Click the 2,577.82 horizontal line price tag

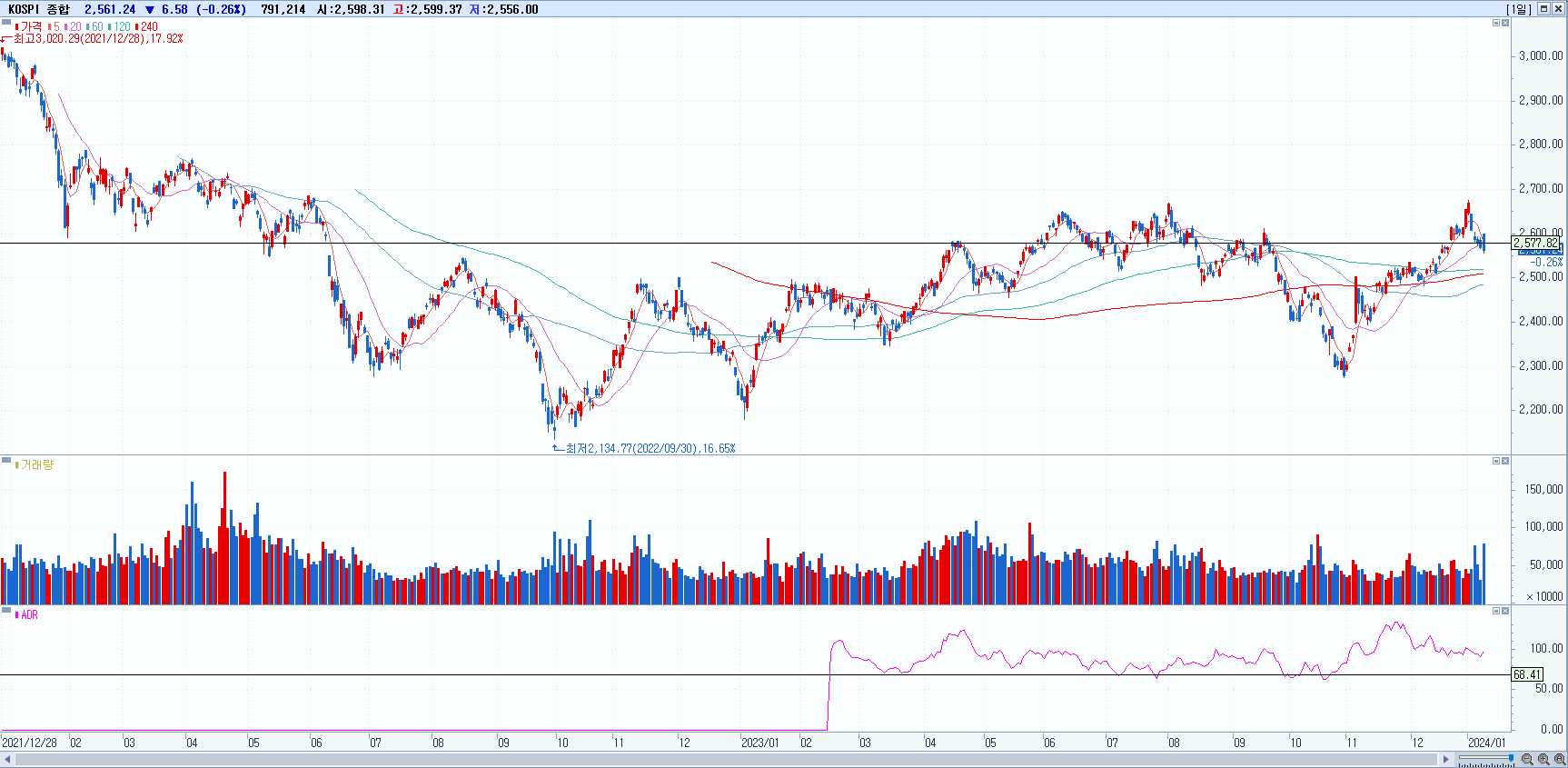[1536, 243]
